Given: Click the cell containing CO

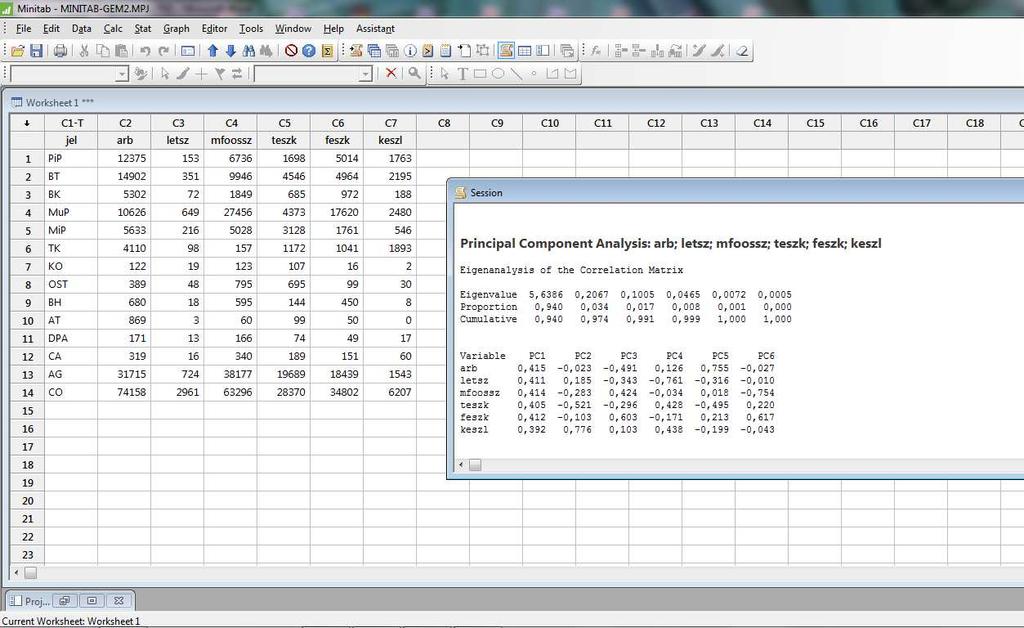Looking at the screenshot, I should (71, 392).
